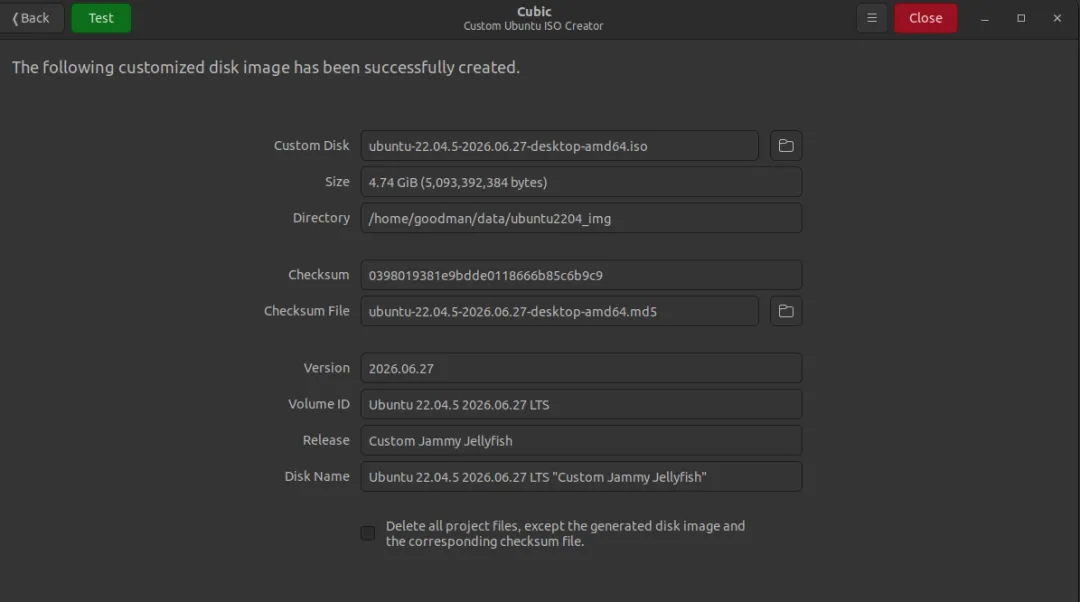Maximize the Cubic window

(x=1021, y=19)
